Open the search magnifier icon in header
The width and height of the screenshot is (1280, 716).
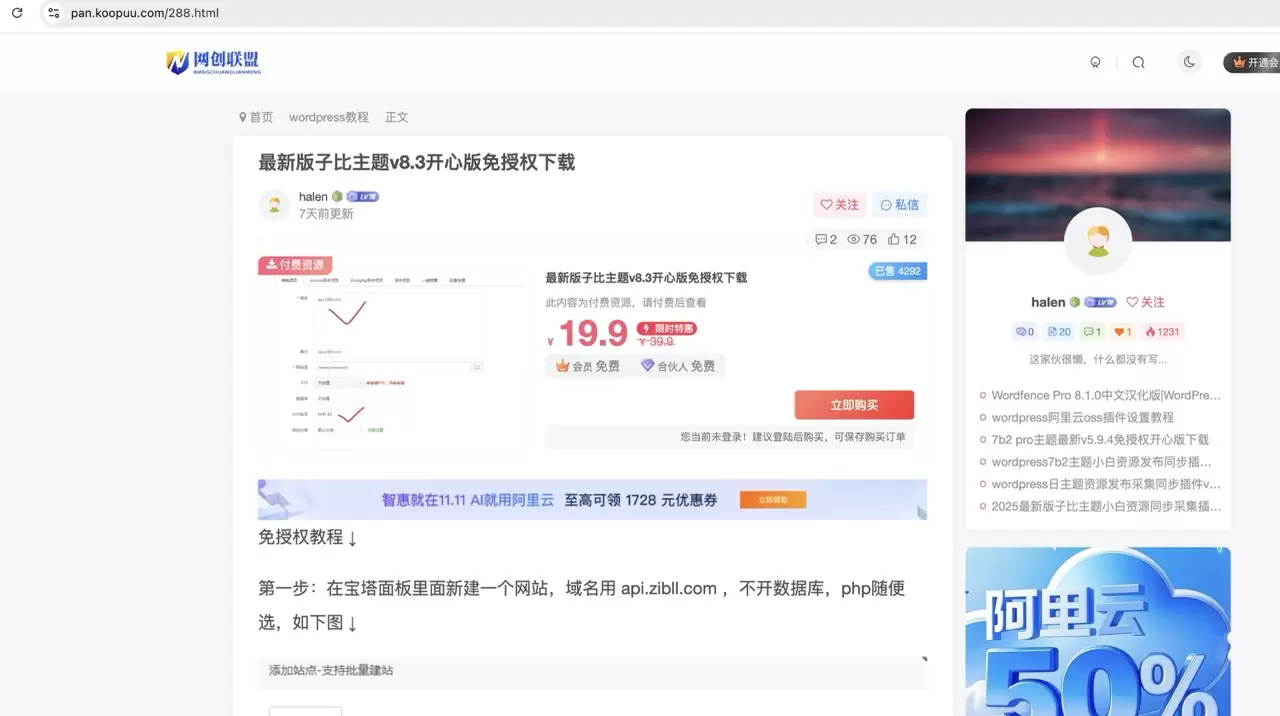click(x=1138, y=62)
